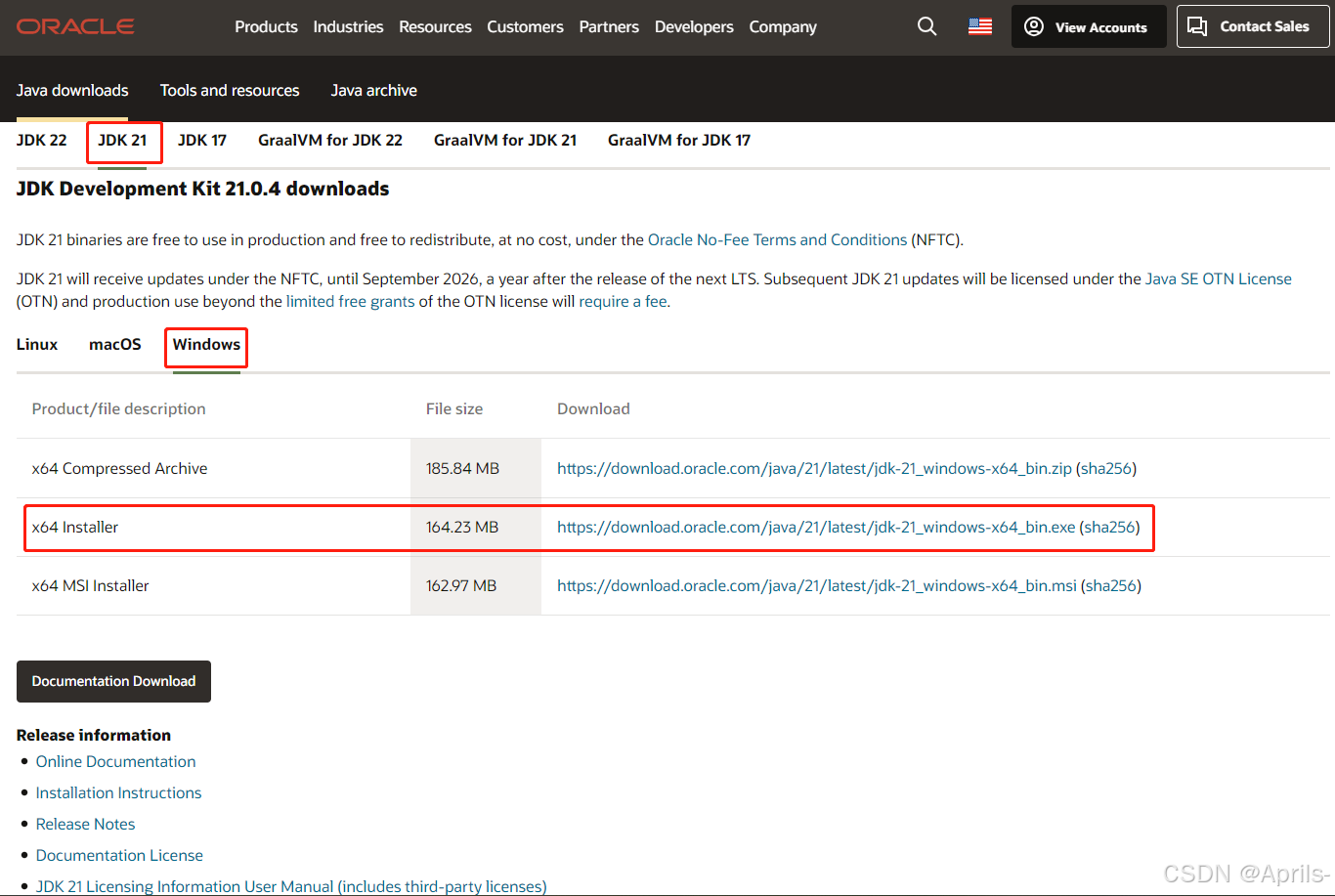Click the US flag country selector

pyautogui.click(x=980, y=26)
